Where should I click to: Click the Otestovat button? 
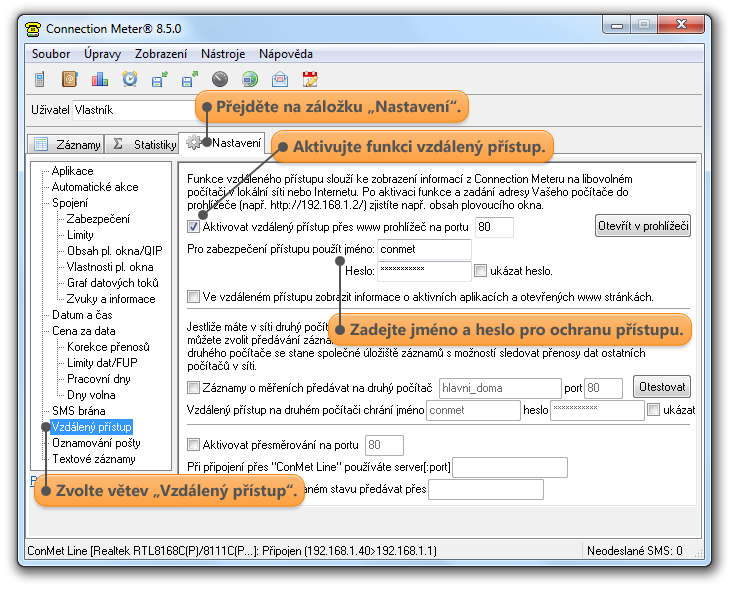pos(661,387)
